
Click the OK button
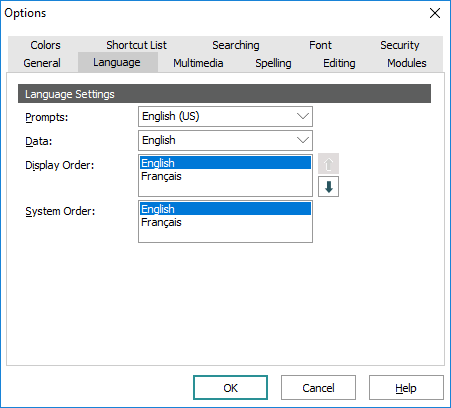click(x=230, y=388)
